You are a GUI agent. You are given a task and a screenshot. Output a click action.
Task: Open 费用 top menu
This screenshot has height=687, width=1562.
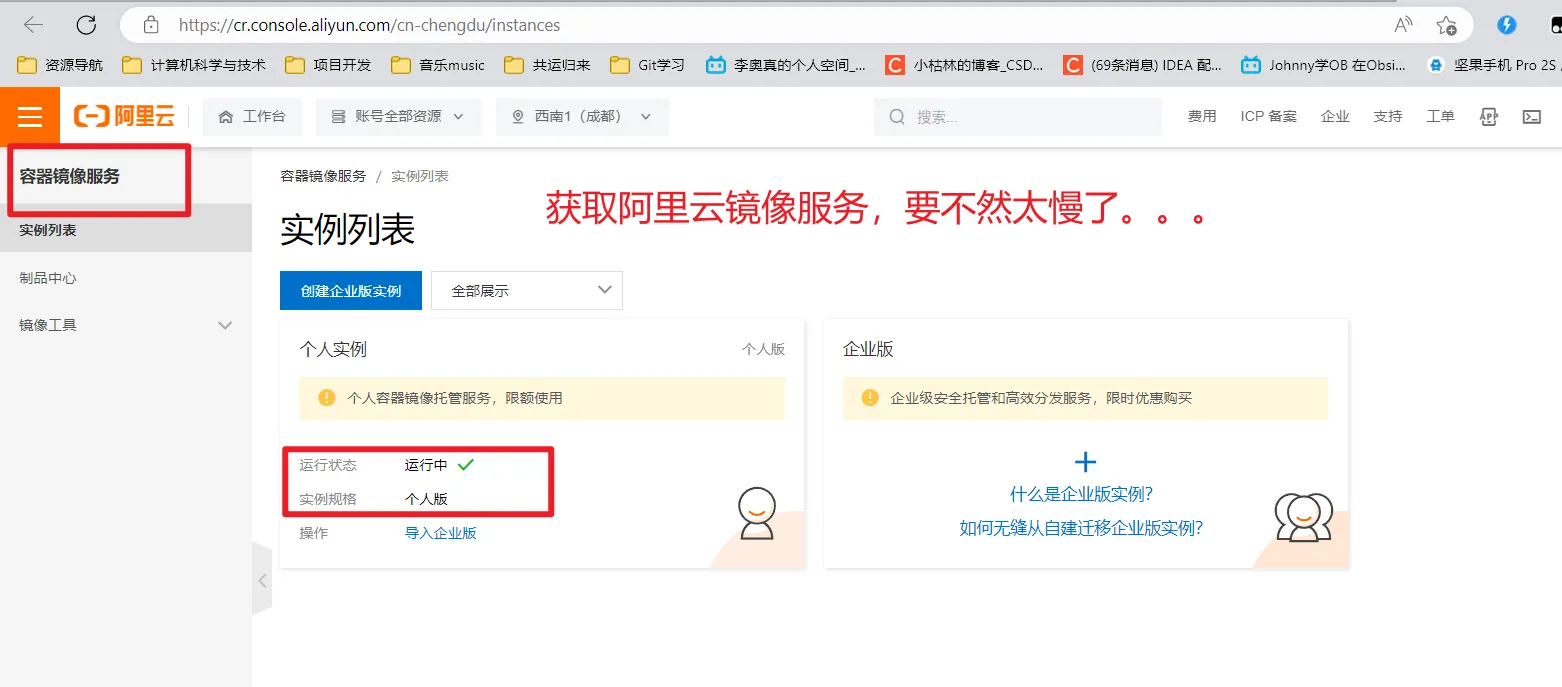click(1202, 116)
